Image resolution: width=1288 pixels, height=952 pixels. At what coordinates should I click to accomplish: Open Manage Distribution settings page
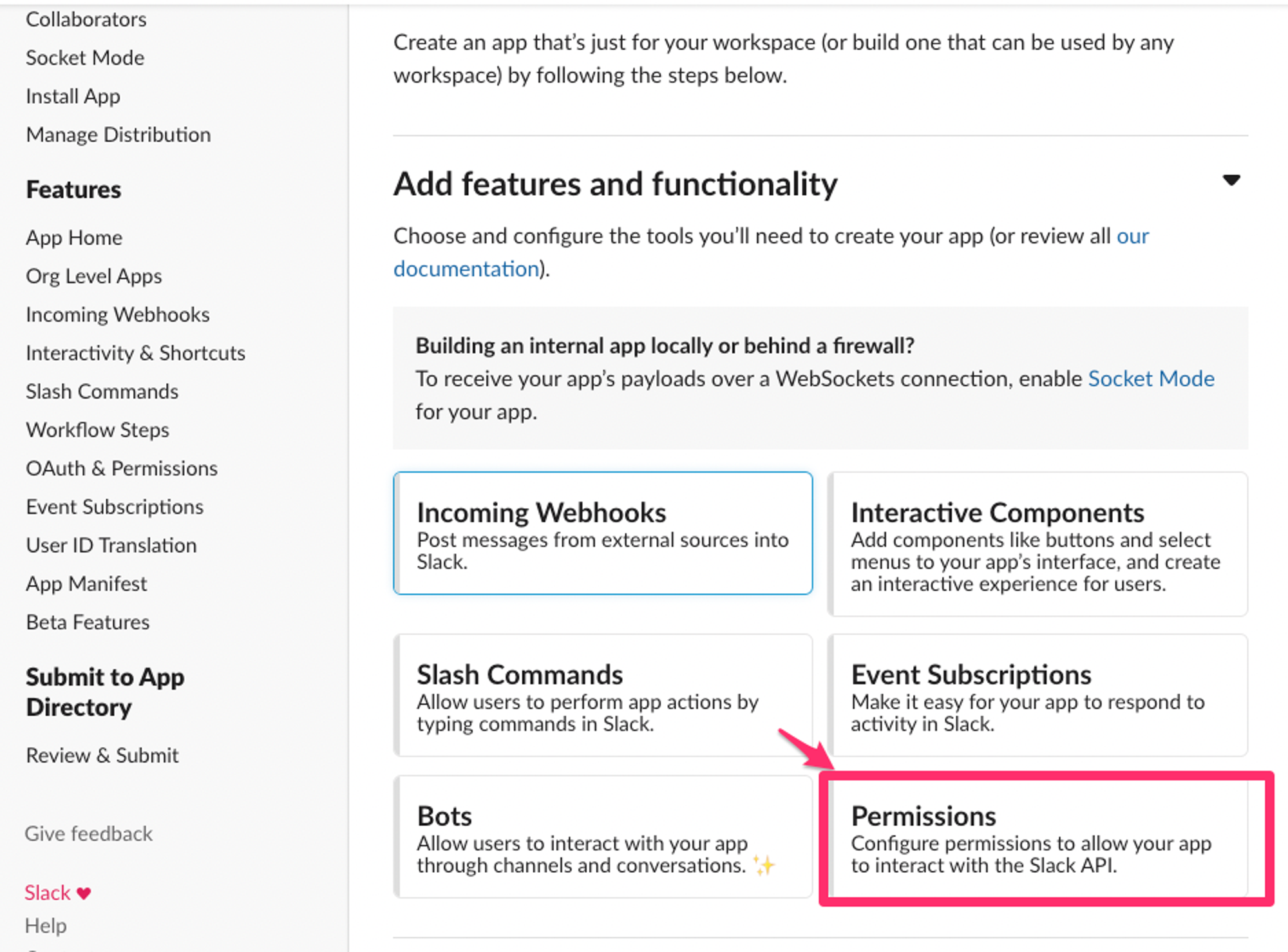118,135
